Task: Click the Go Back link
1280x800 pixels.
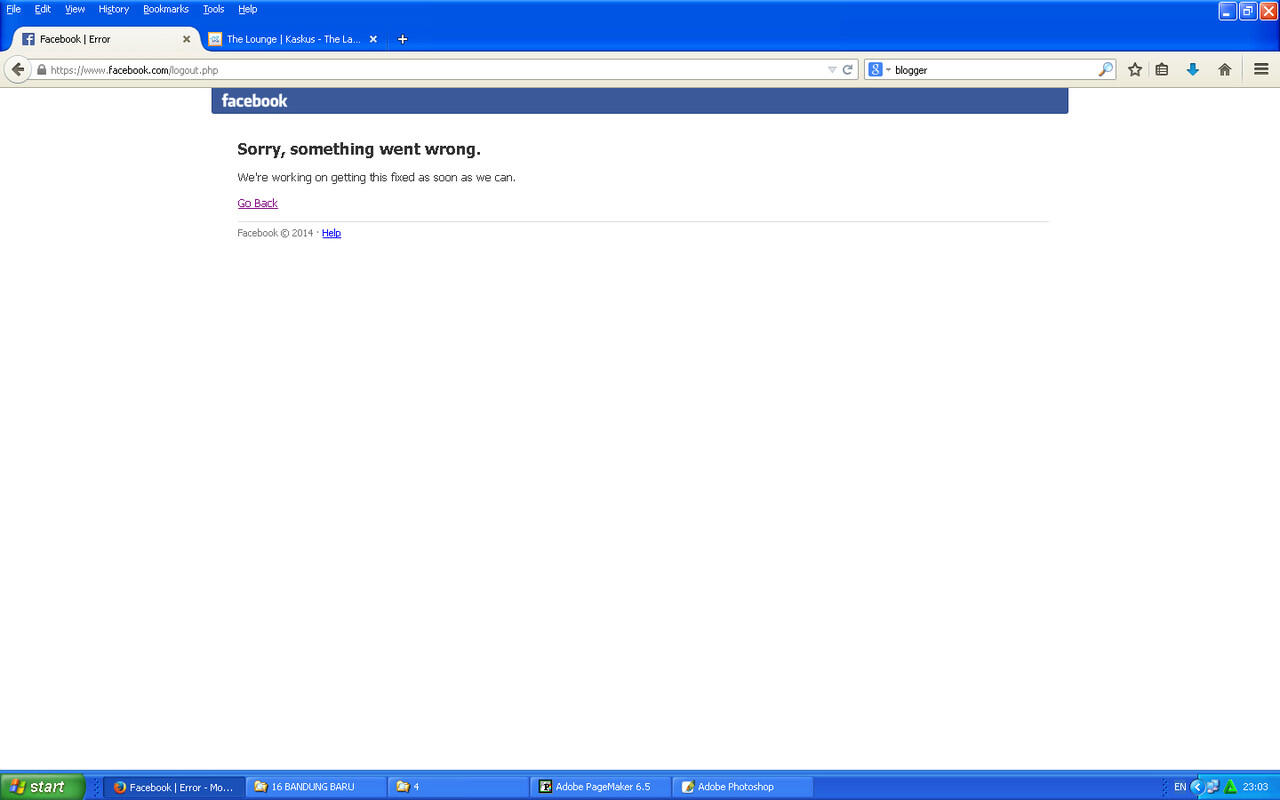Action: click(x=257, y=203)
